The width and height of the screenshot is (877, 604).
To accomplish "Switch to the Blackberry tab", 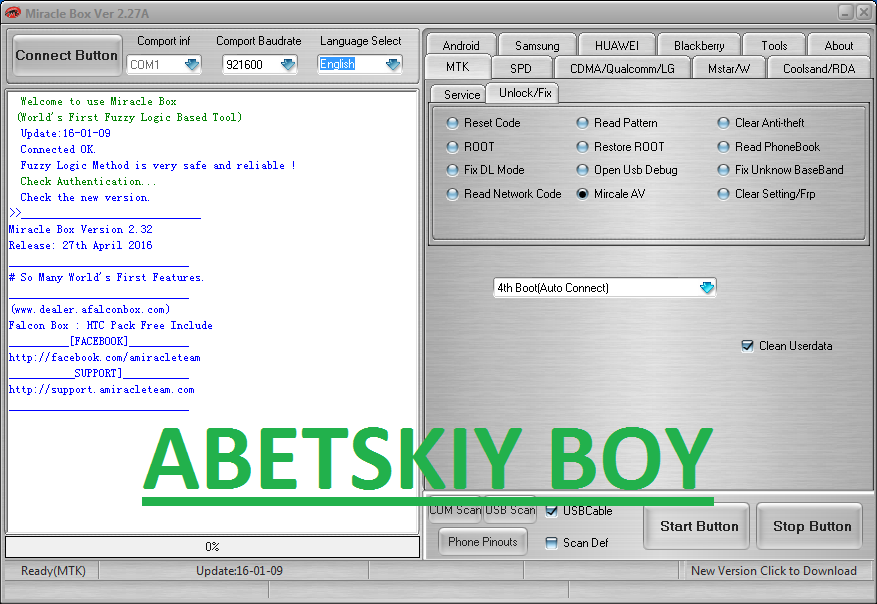I will coord(699,45).
